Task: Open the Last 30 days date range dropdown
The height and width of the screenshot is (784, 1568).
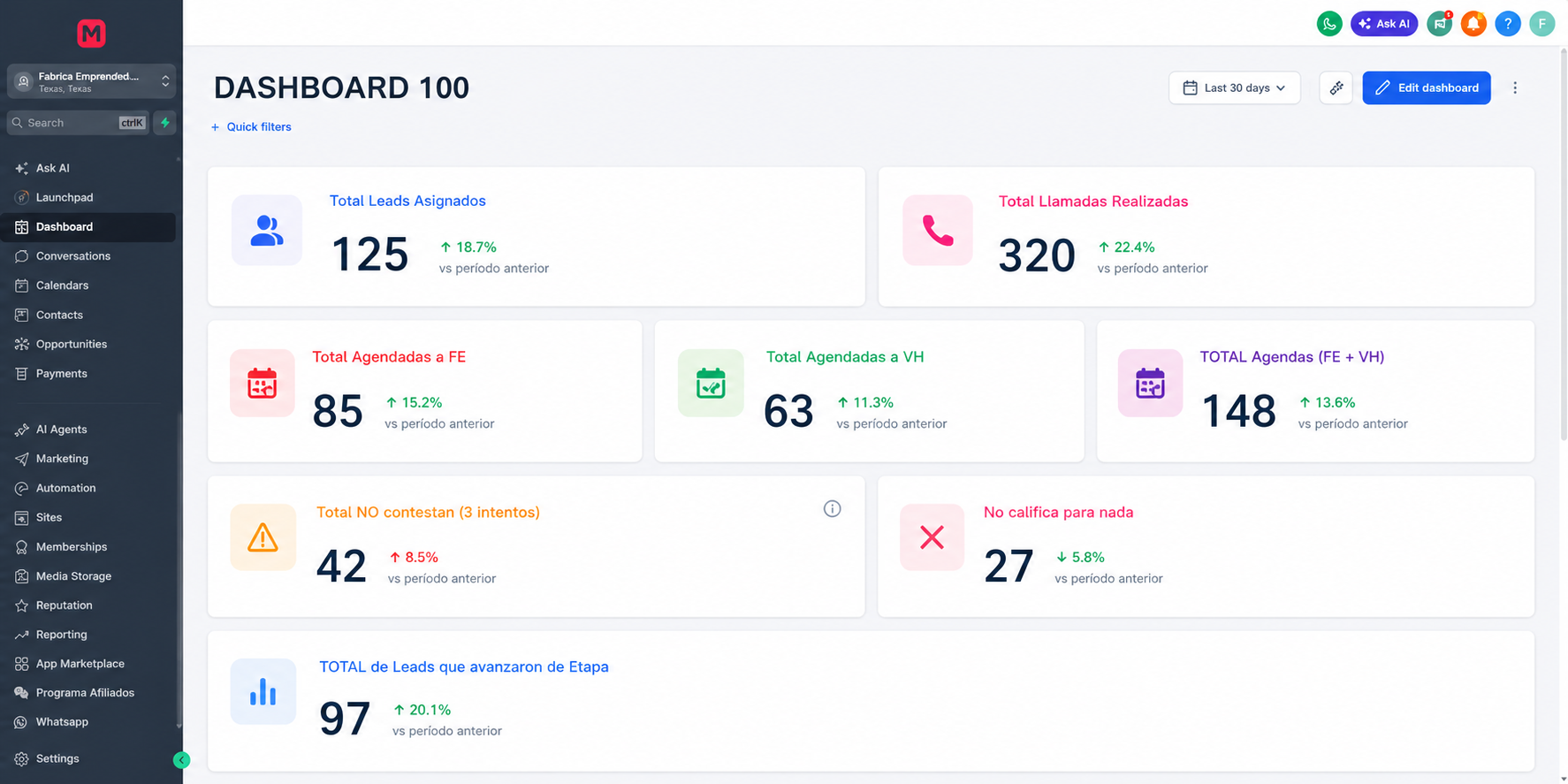Action: pos(1235,88)
